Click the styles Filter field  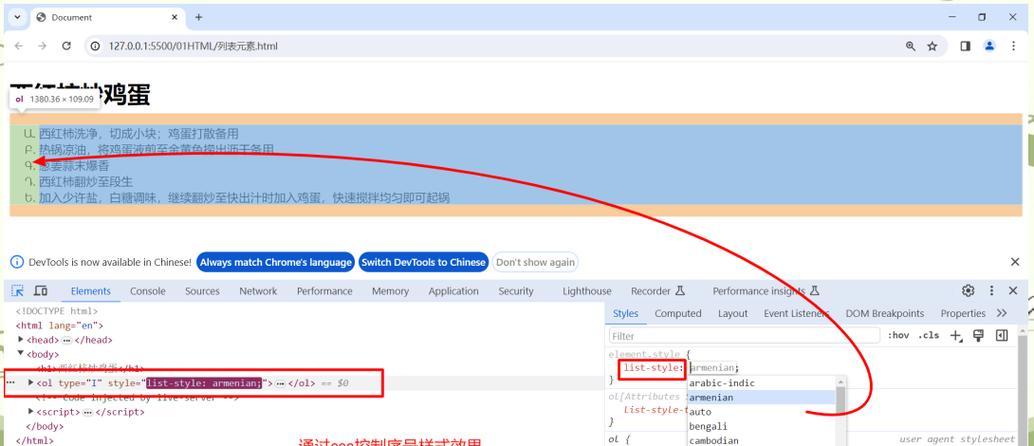point(744,336)
